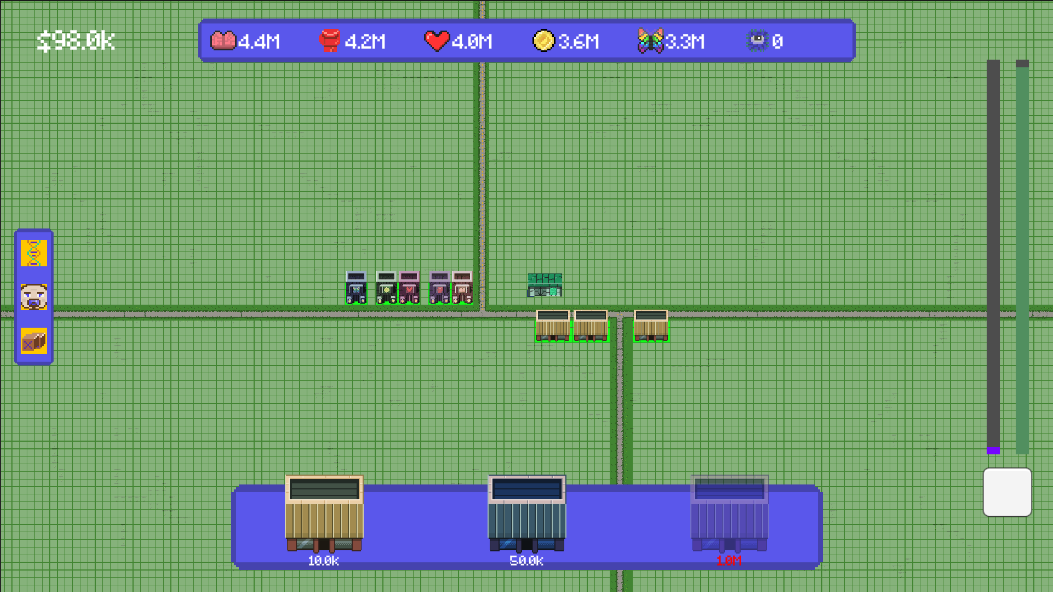Click the red 1.0M price label
The image size is (1053, 592).
729,561
